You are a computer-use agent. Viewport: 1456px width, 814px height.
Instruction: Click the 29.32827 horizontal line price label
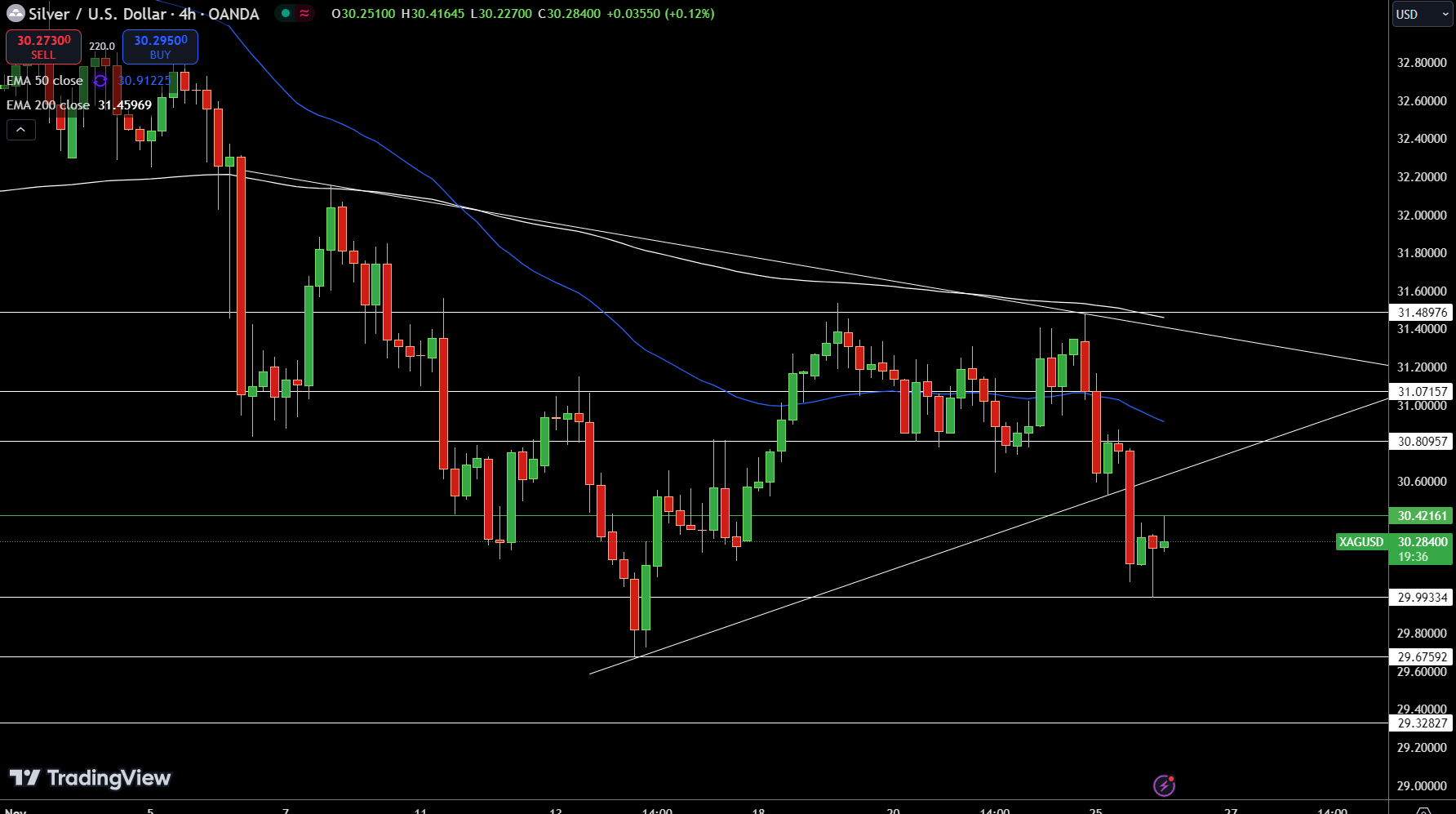click(1422, 723)
